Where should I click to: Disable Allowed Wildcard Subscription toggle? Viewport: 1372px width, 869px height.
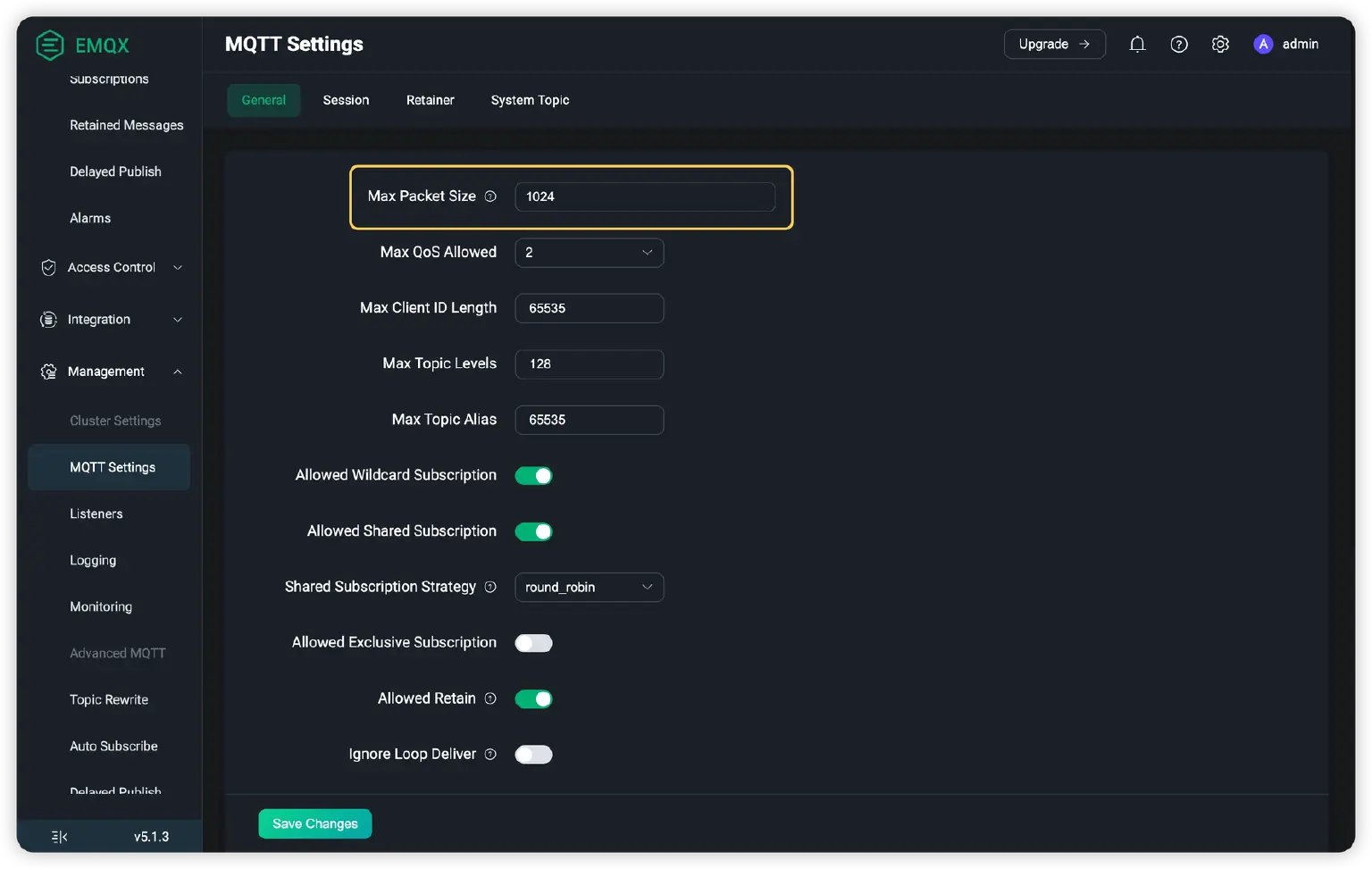[533, 476]
